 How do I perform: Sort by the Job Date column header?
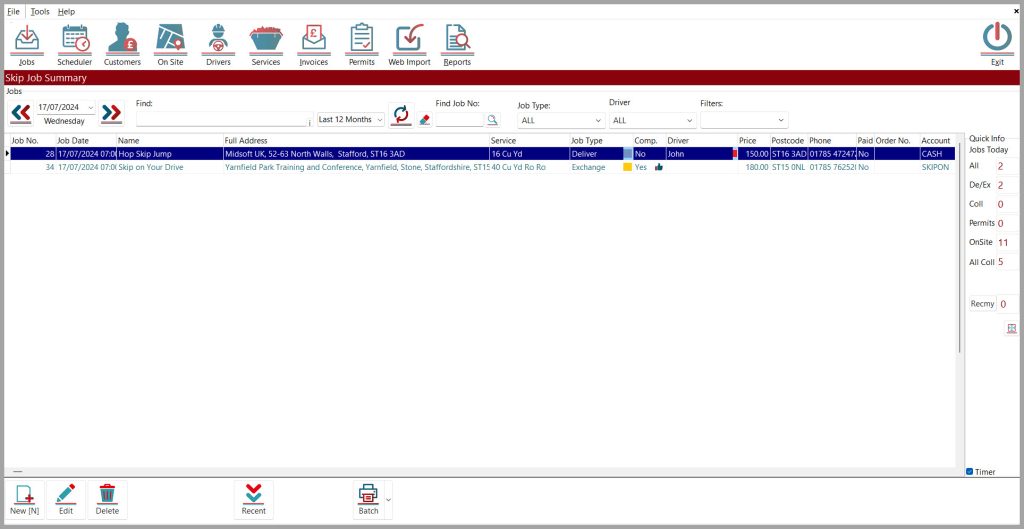click(x=86, y=140)
